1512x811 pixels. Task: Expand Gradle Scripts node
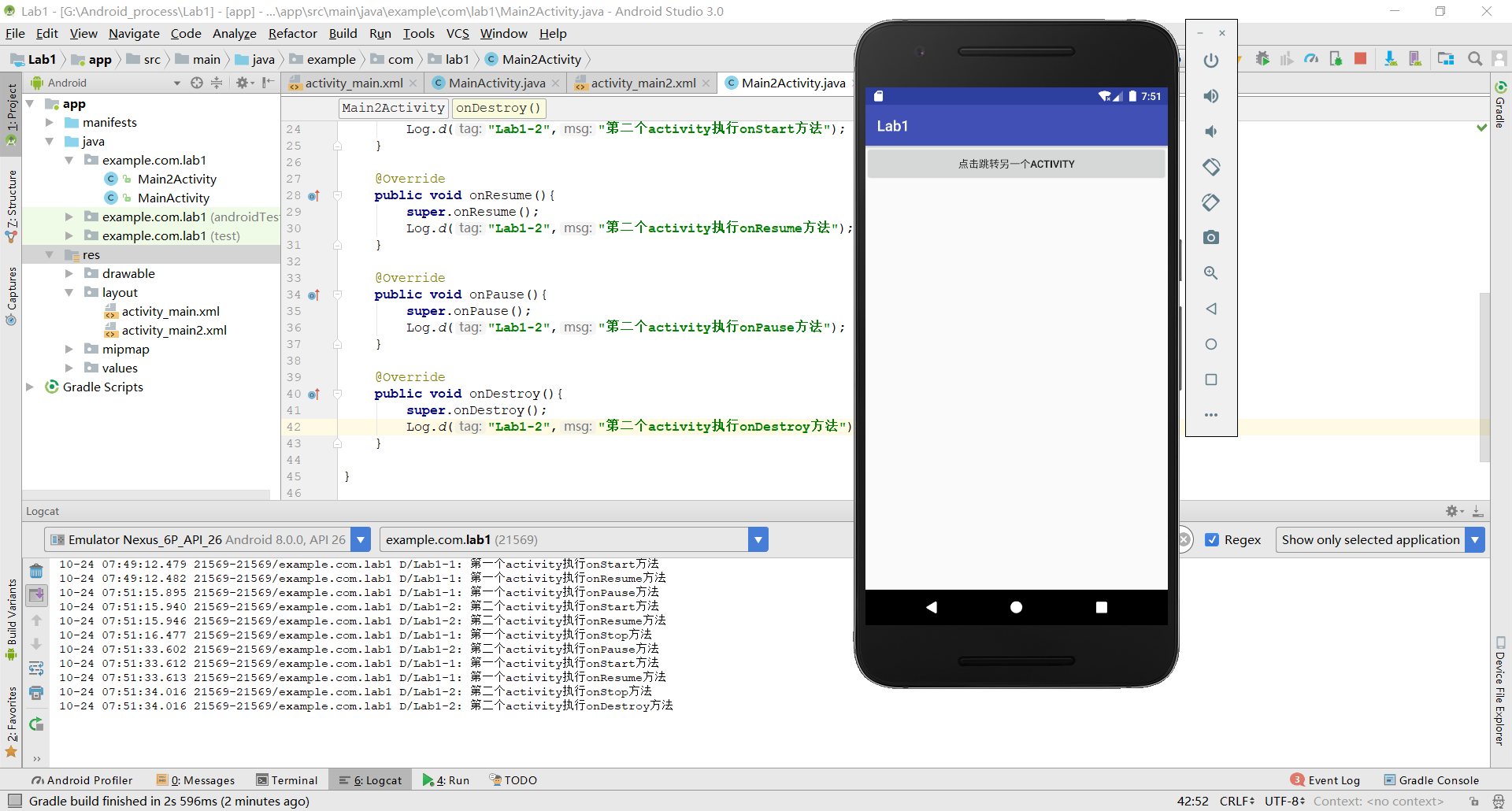pos(31,387)
